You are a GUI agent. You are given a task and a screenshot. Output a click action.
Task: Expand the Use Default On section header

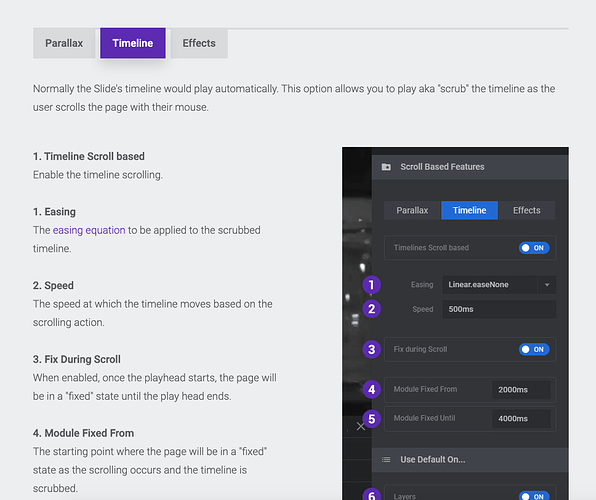(x=470, y=460)
